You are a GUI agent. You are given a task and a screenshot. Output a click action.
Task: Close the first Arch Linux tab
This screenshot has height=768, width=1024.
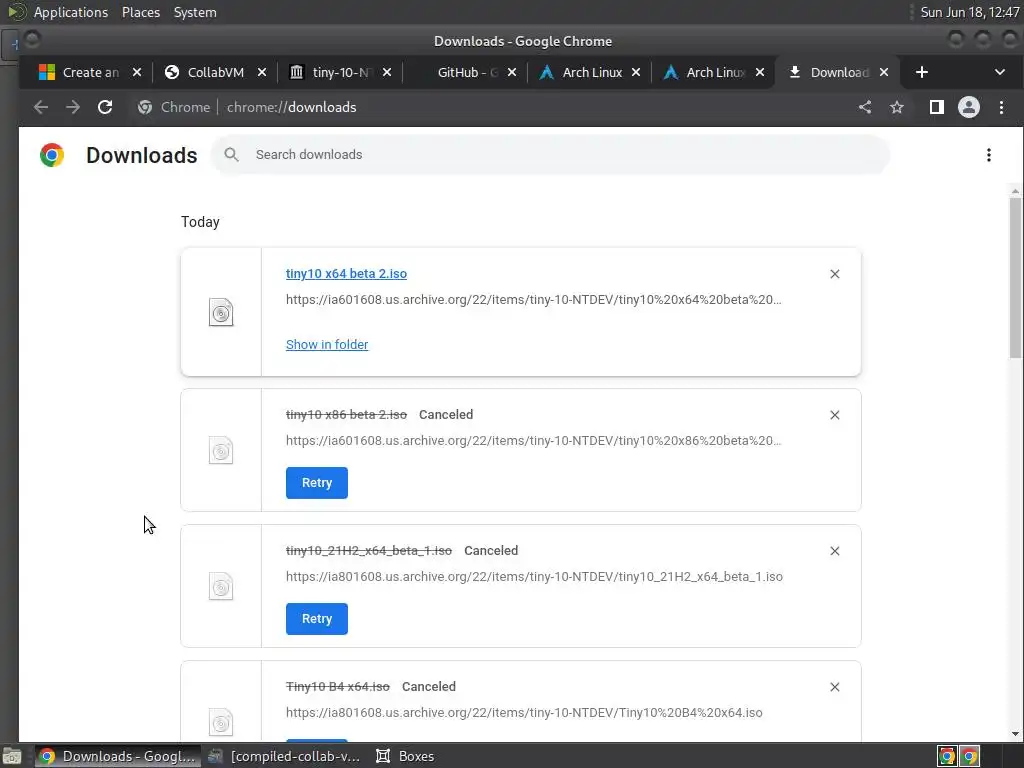[x=635, y=72]
